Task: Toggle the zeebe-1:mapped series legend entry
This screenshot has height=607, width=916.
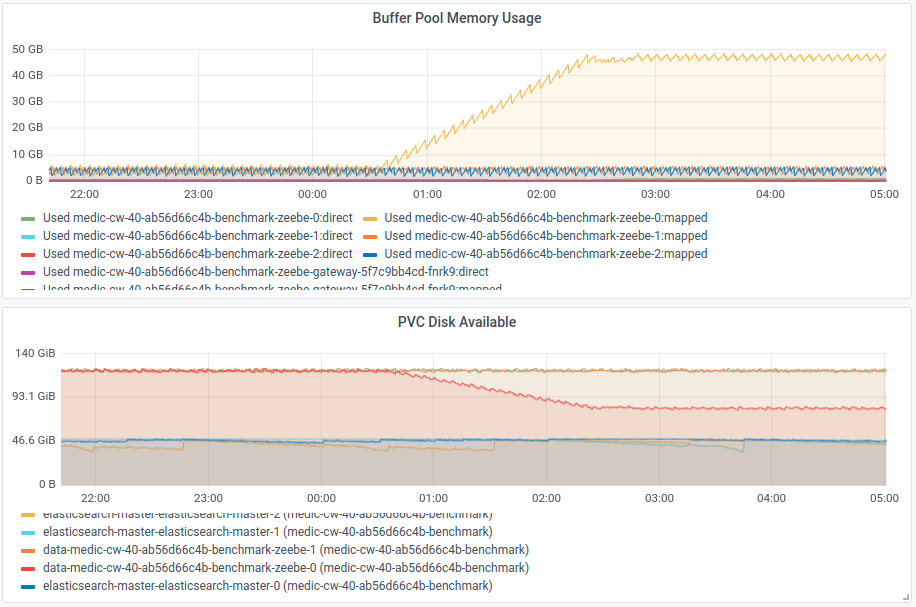Action: [x=546, y=236]
